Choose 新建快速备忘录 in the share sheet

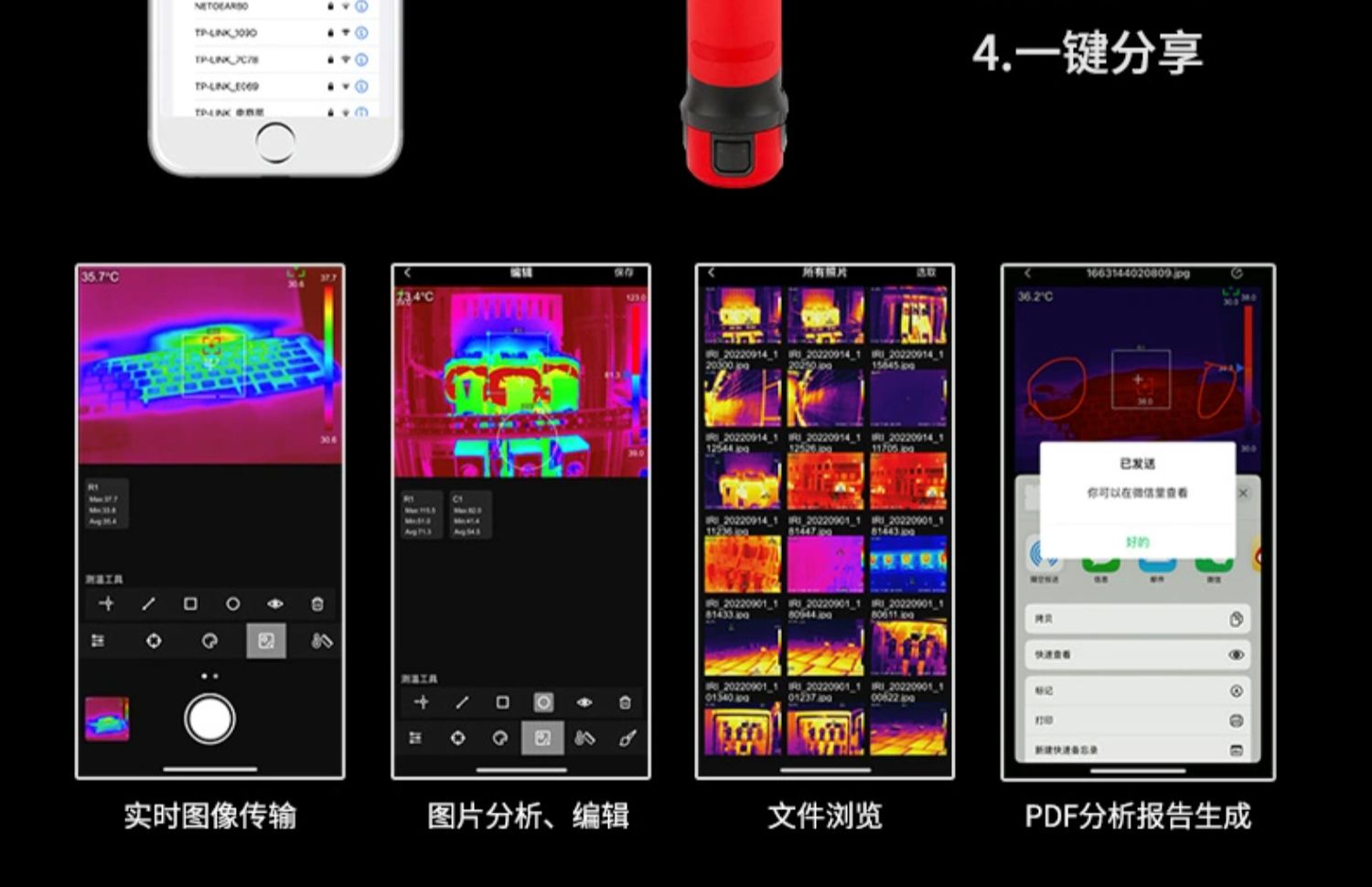click(x=1138, y=750)
